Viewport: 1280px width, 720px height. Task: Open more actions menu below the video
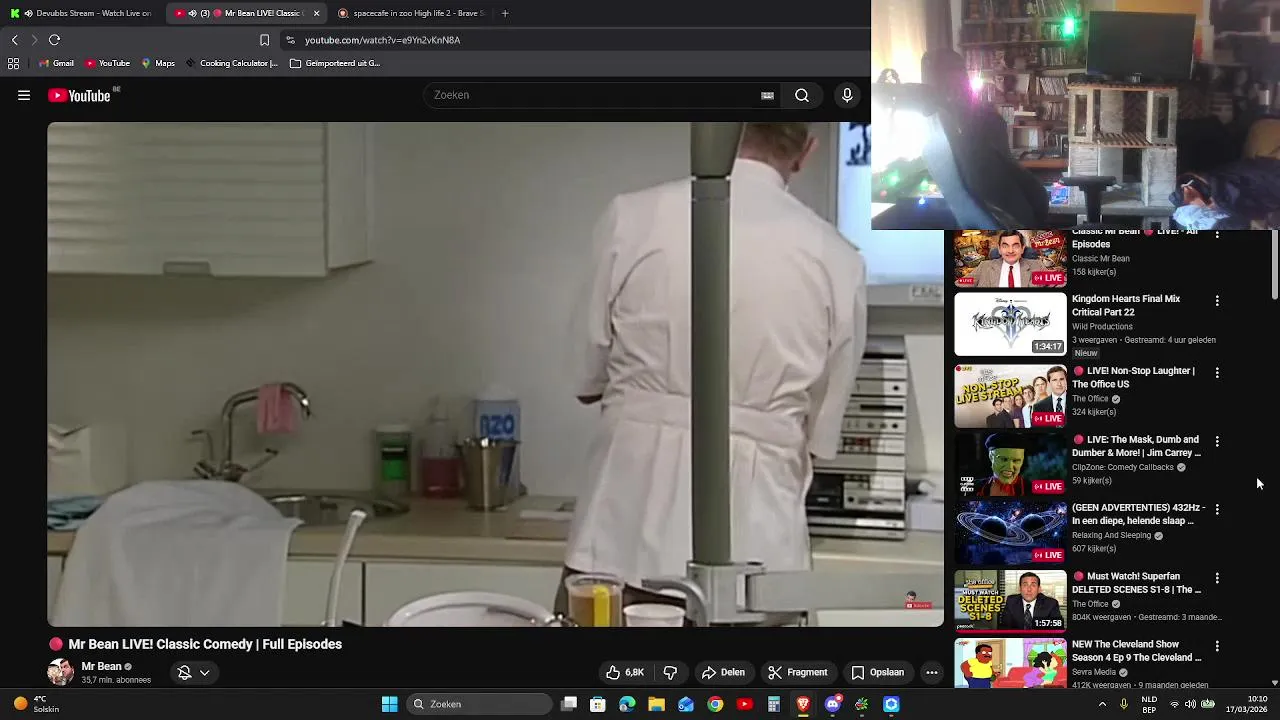pos(932,672)
